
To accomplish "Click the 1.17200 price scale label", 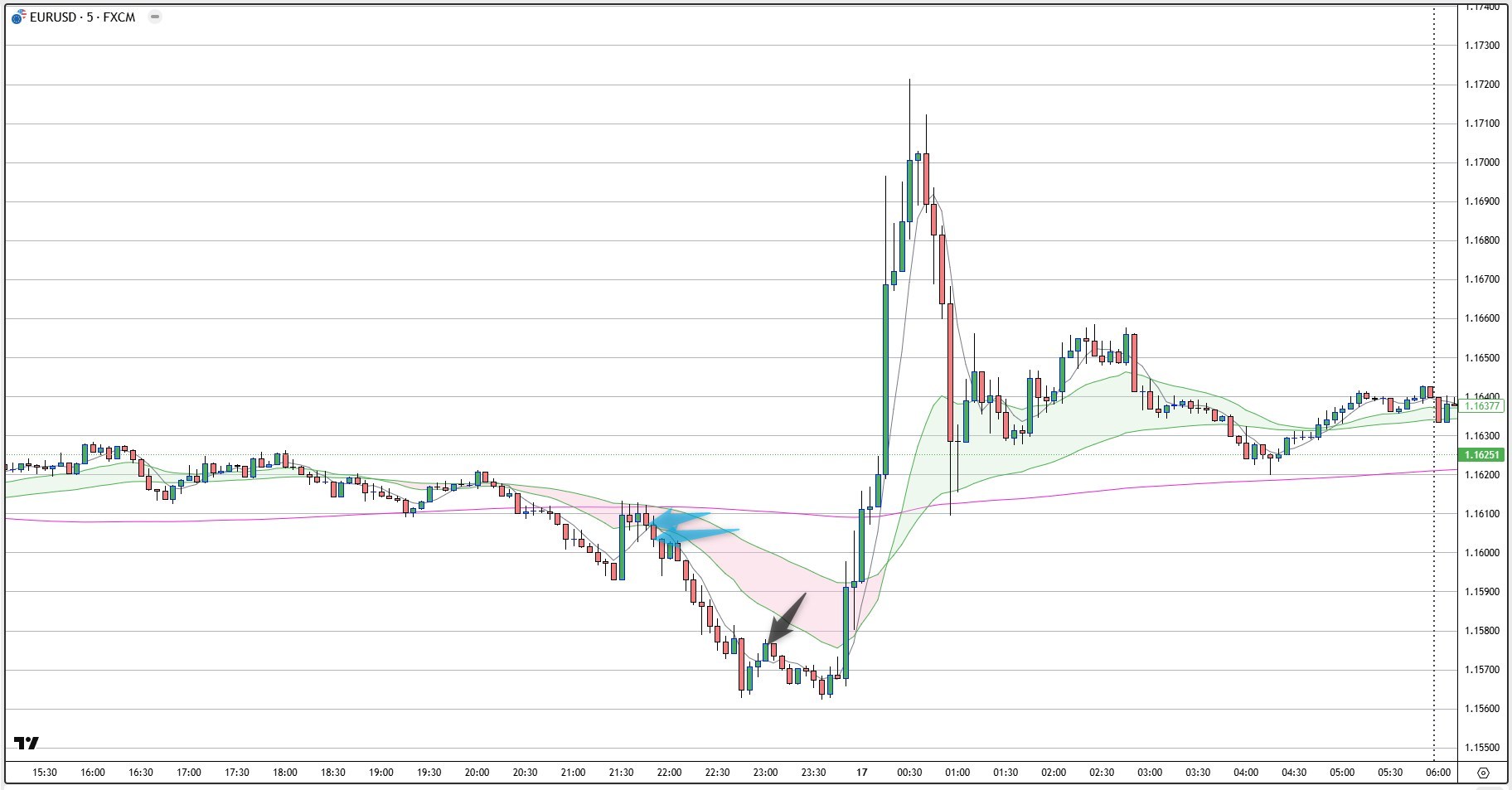I will click(x=1481, y=85).
